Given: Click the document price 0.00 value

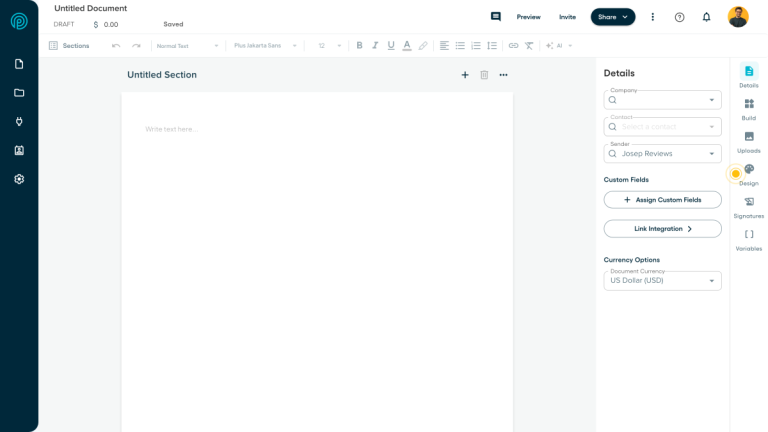Looking at the screenshot, I should [111, 24].
